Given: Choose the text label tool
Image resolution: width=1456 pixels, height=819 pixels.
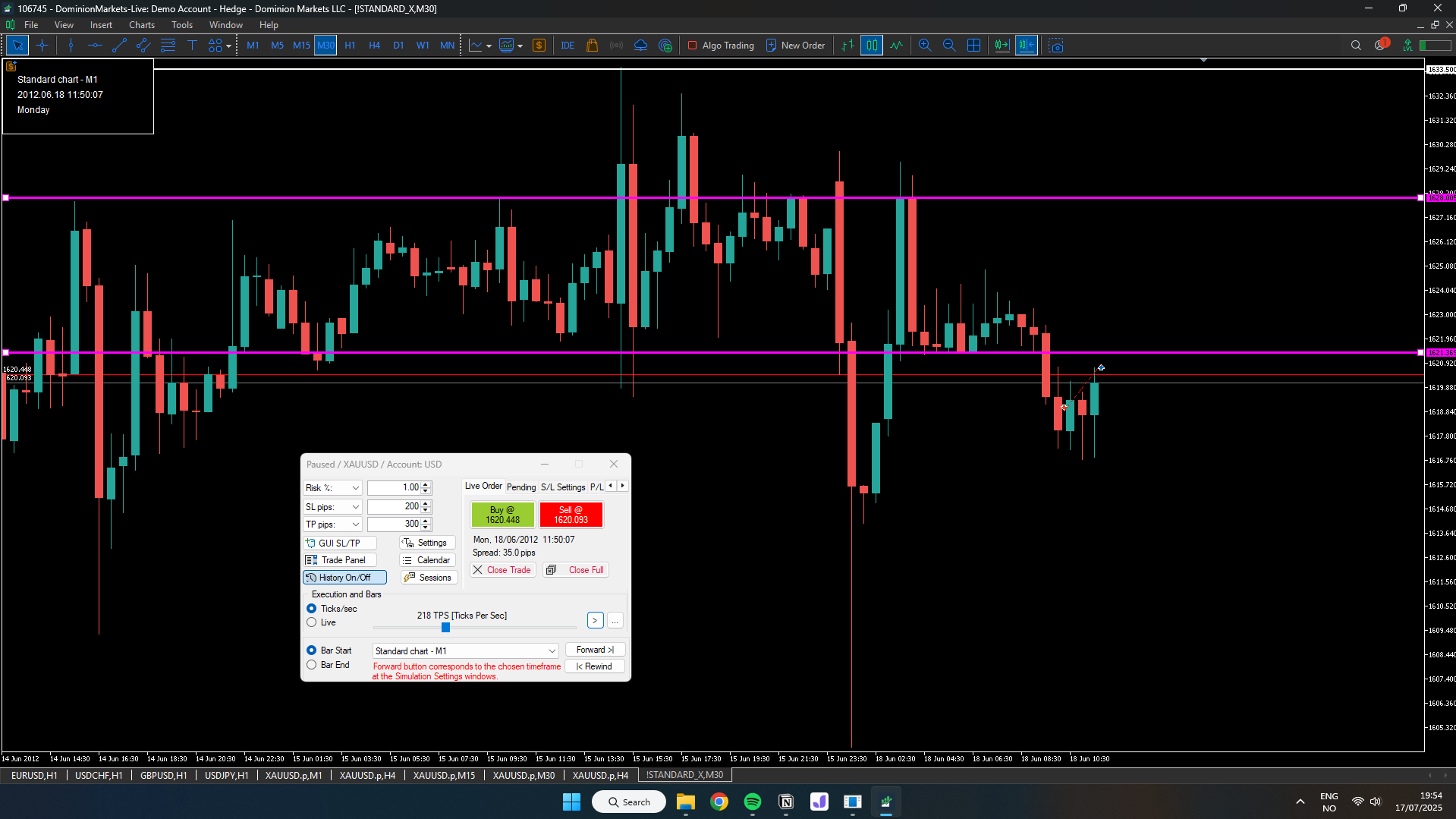Looking at the screenshot, I should (192, 46).
